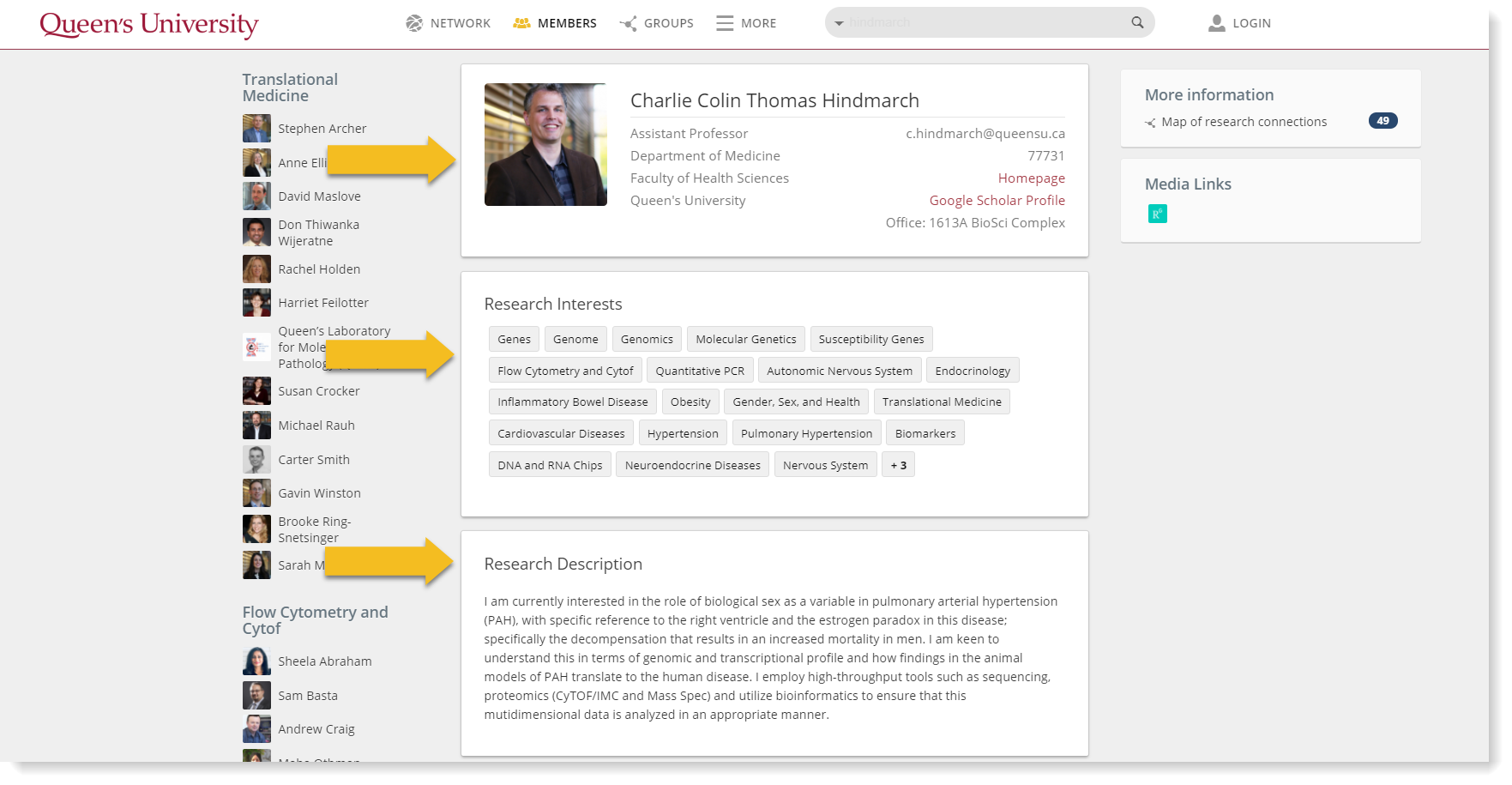
Task: Click the Groups share icon
Action: coord(628,23)
